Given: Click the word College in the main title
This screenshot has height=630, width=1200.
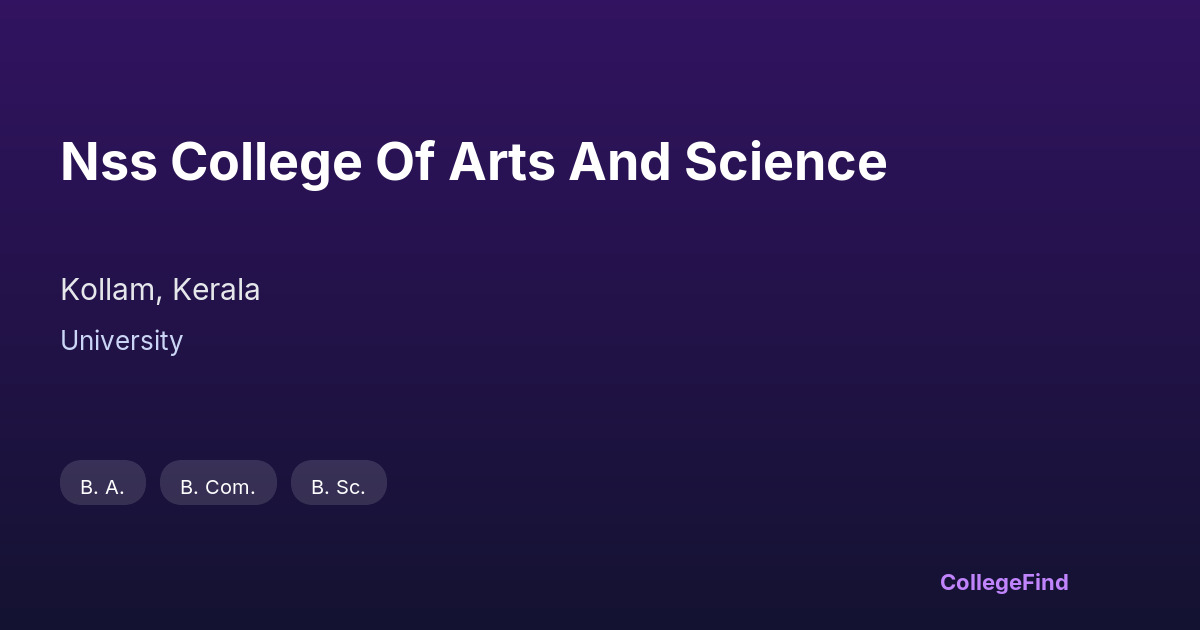Looking at the screenshot, I should [266, 162].
